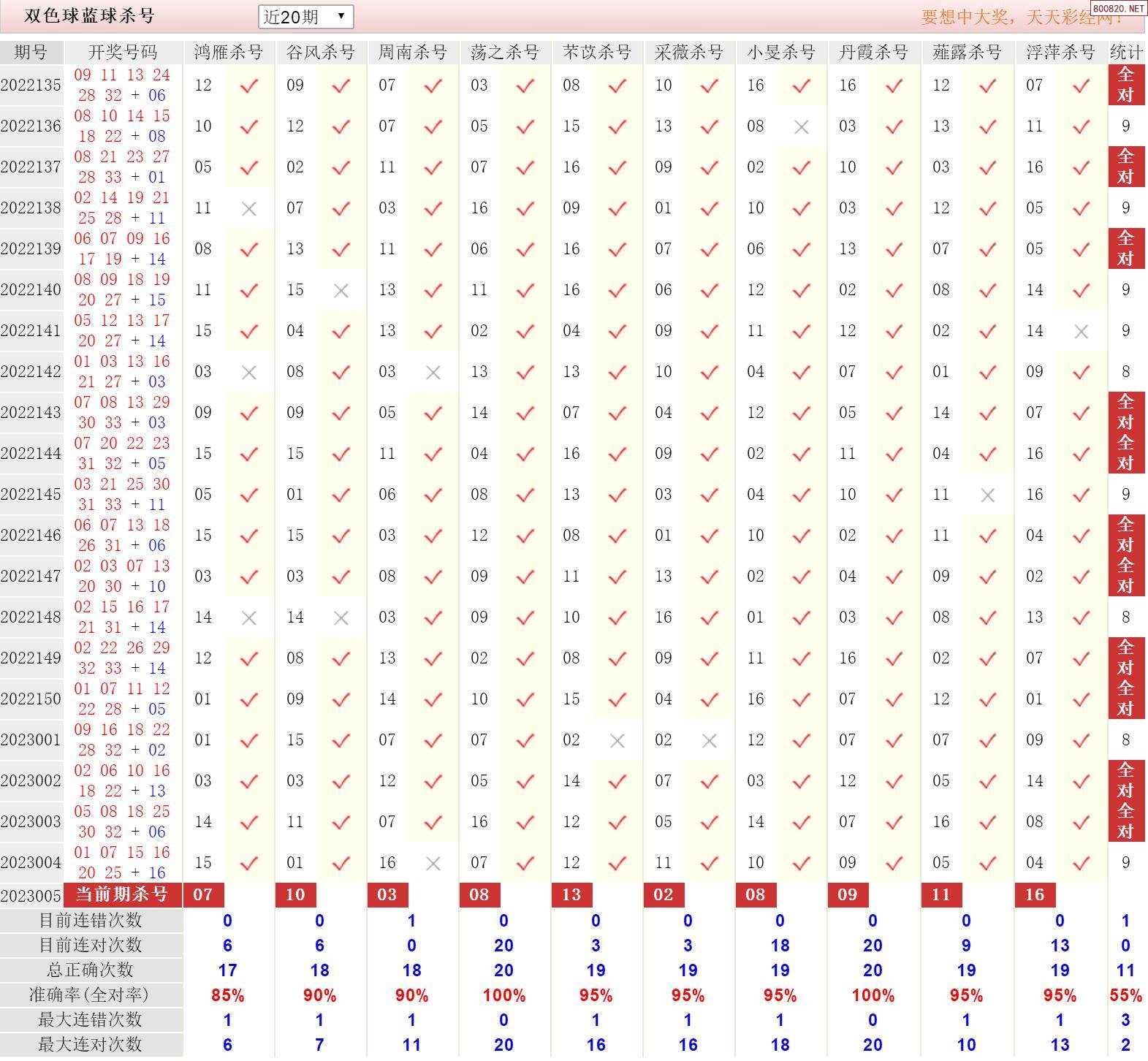1148x1061 pixels.
Task: Click the 统计 column header
Action: [1126, 53]
